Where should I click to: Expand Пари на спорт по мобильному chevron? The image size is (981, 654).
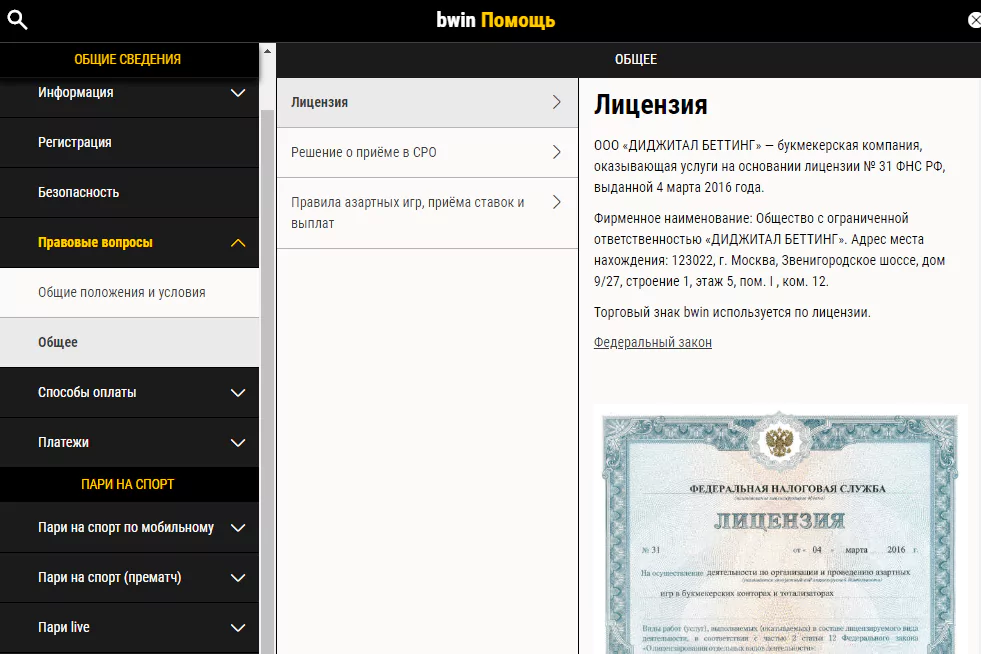tap(238, 528)
